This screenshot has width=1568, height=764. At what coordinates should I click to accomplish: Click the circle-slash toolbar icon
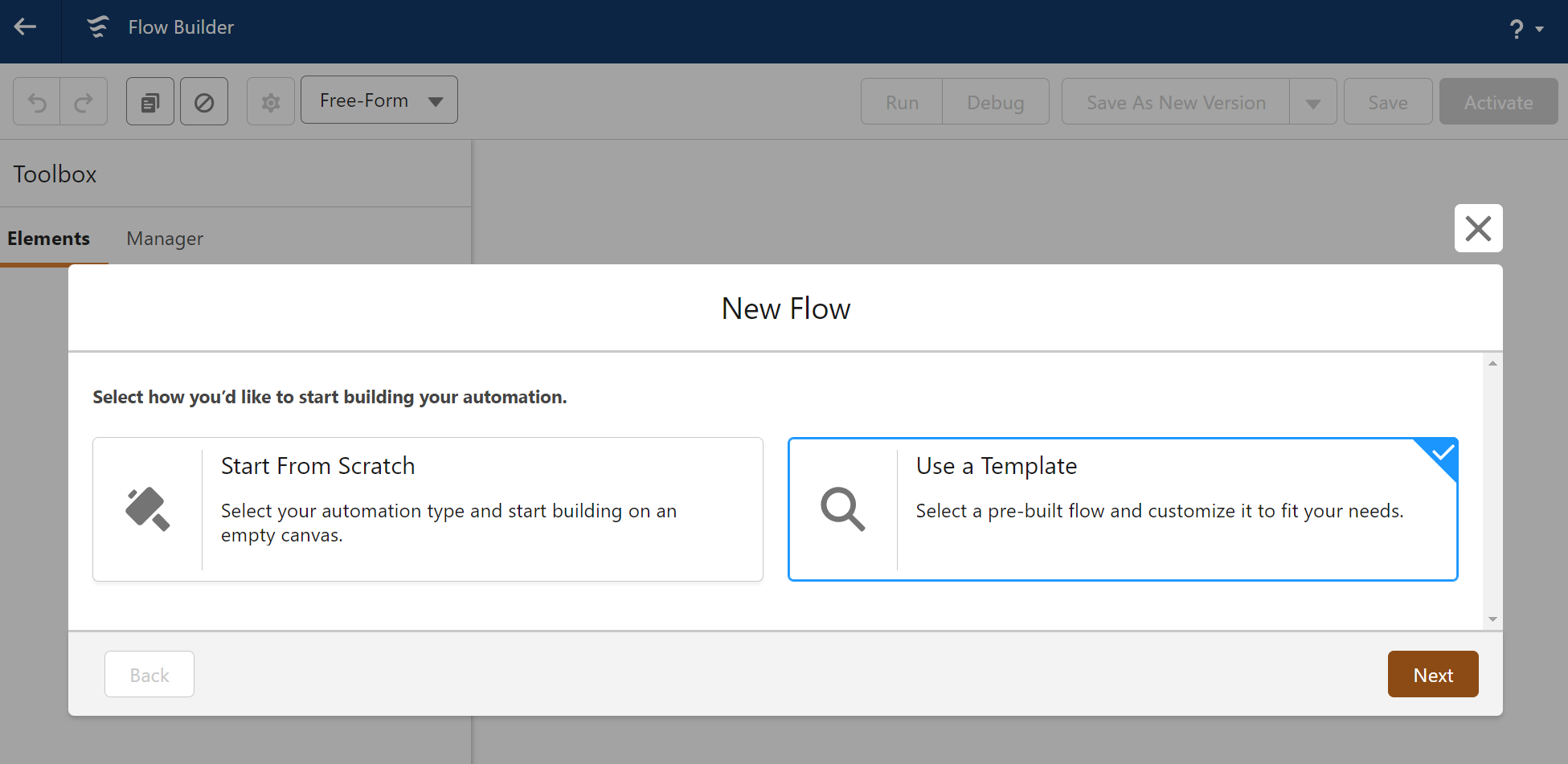pos(204,102)
